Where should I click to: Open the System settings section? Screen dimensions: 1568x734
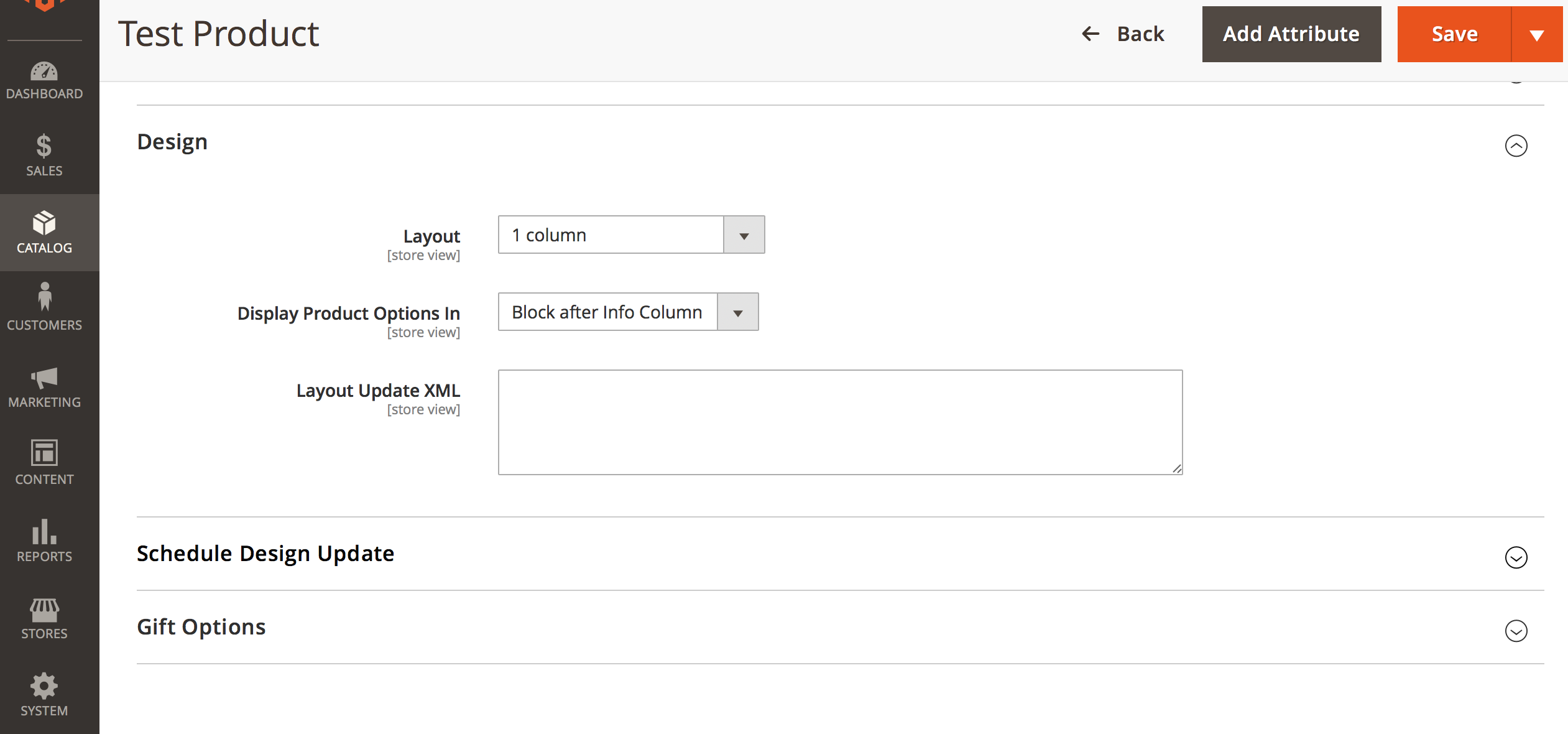(44, 692)
